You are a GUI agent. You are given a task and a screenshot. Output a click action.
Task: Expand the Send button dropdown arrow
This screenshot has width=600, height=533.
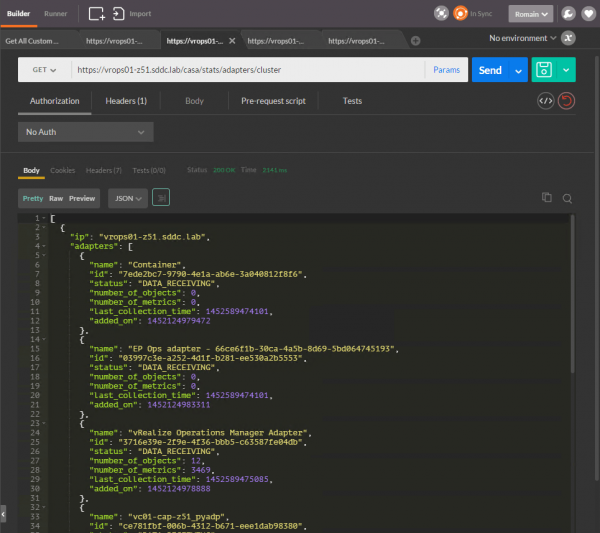tap(518, 71)
